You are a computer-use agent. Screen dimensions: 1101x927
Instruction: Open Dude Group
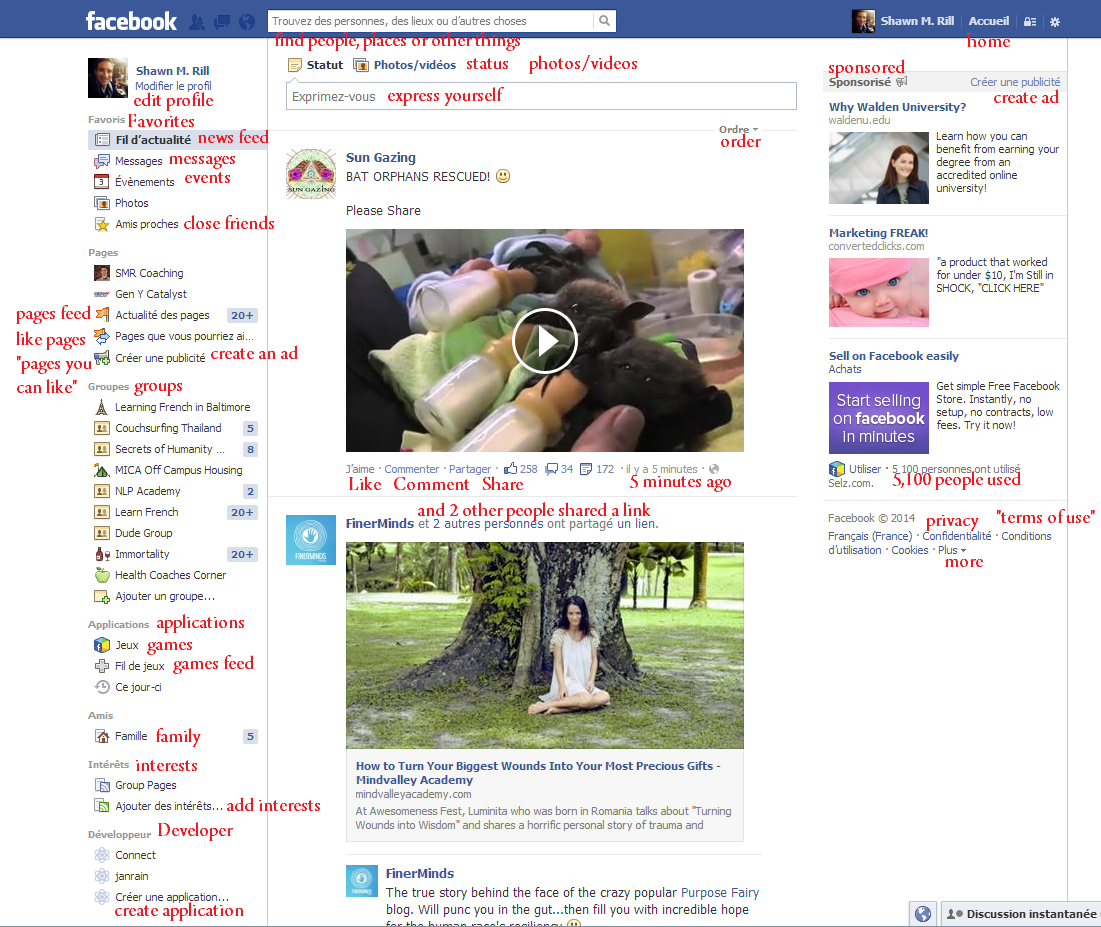[x=143, y=533]
